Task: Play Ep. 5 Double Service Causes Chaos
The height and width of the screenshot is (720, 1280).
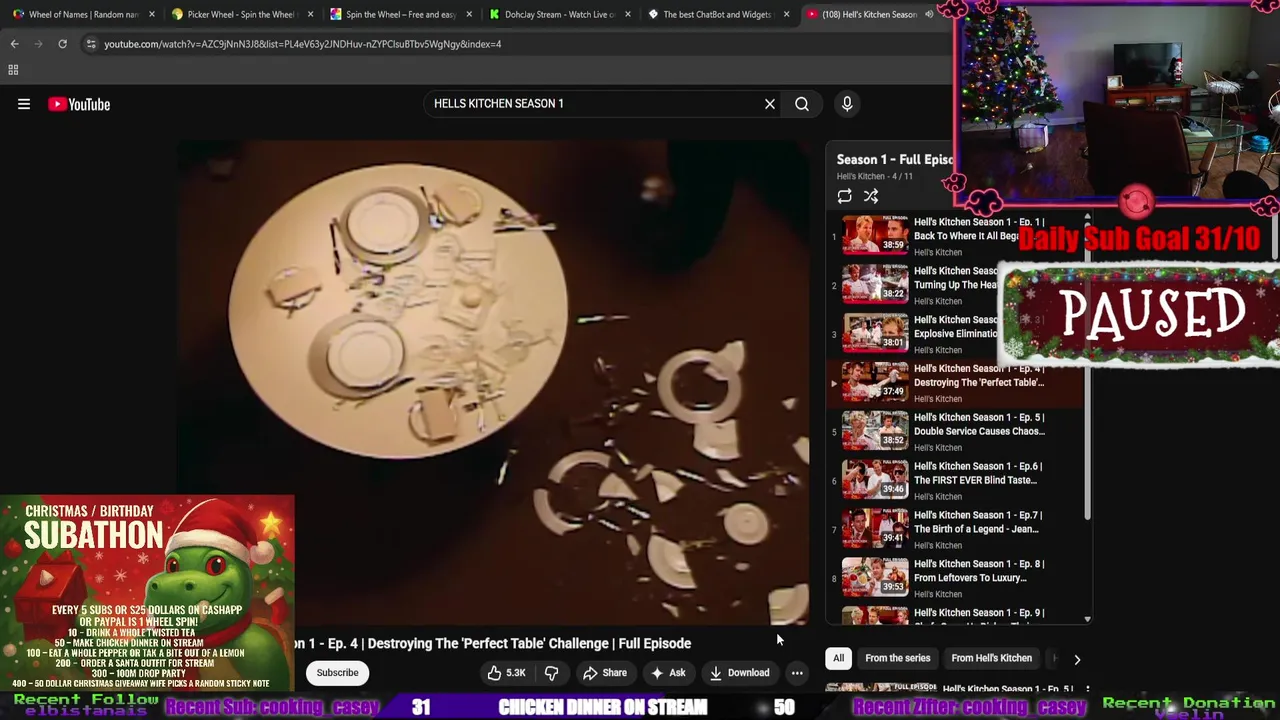Action: pos(957,432)
